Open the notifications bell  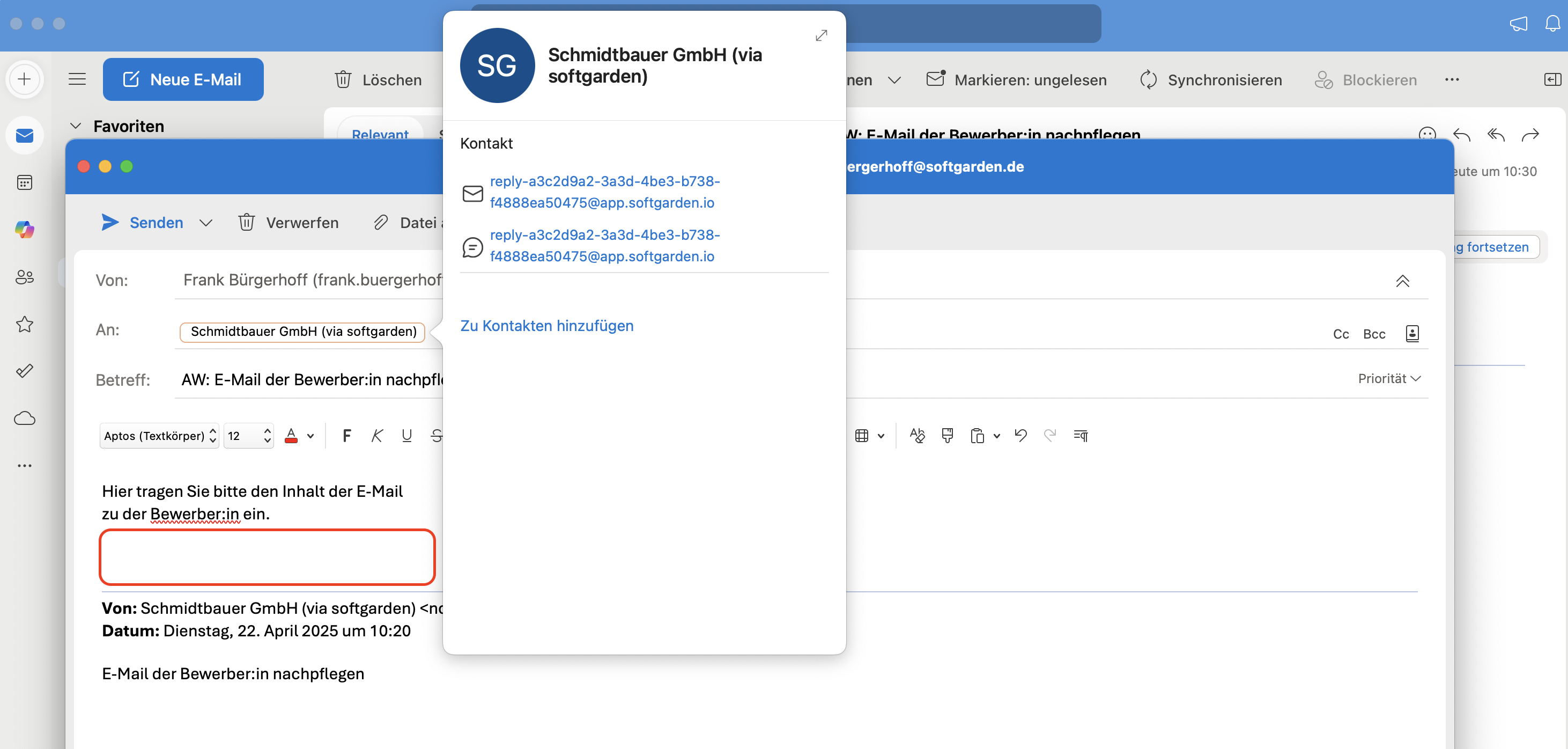click(1553, 24)
